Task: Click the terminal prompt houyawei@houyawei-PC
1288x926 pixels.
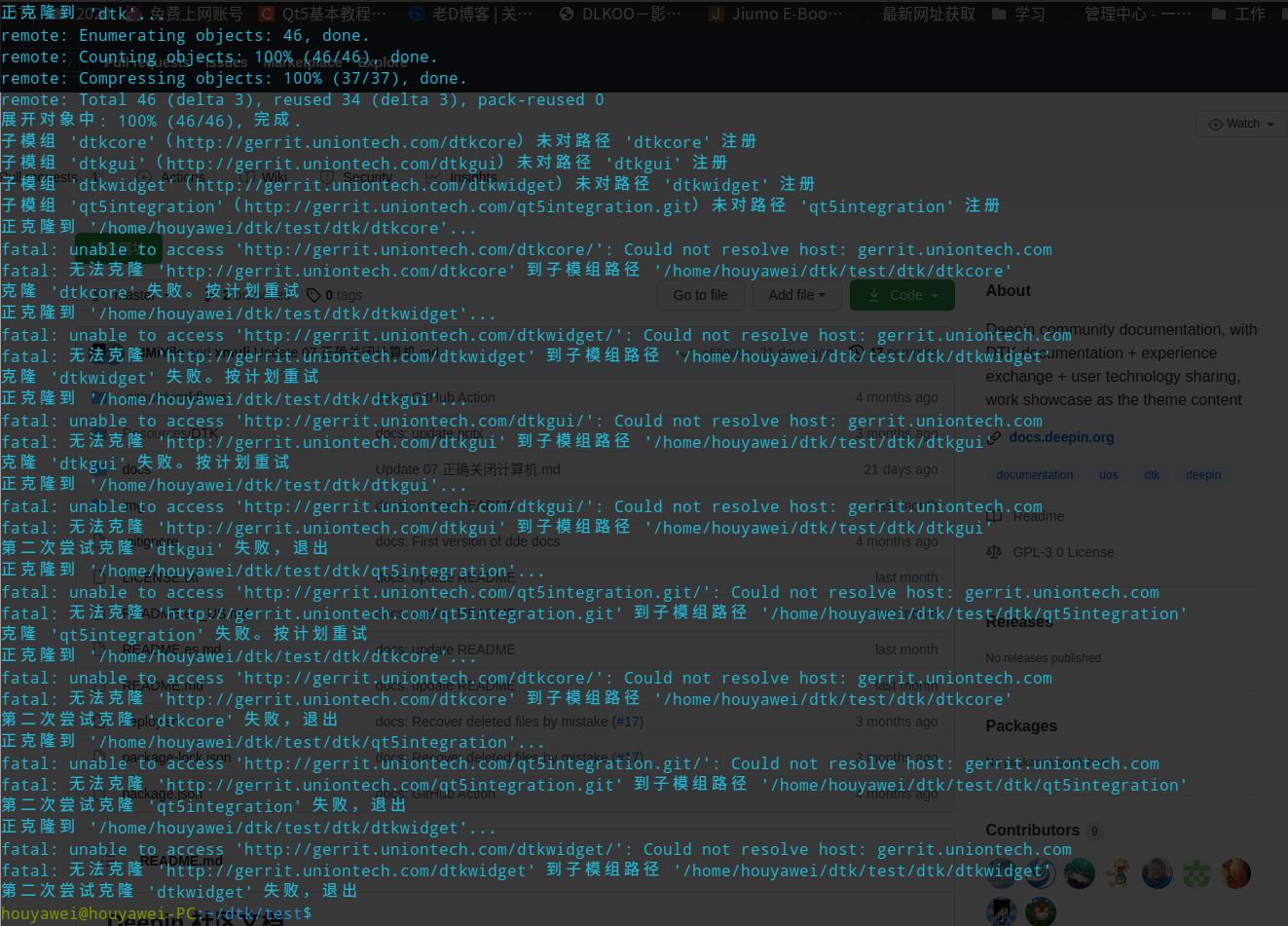Action: click(100, 913)
